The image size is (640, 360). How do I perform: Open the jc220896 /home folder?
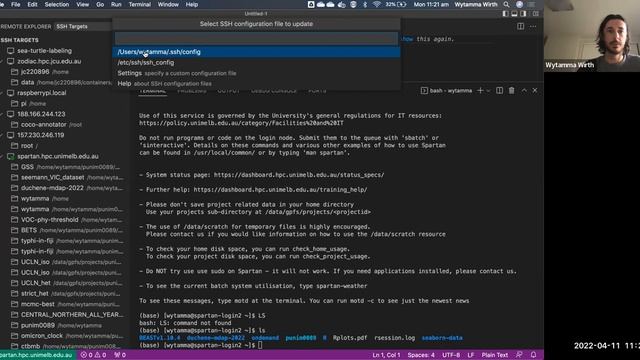pos(40,72)
